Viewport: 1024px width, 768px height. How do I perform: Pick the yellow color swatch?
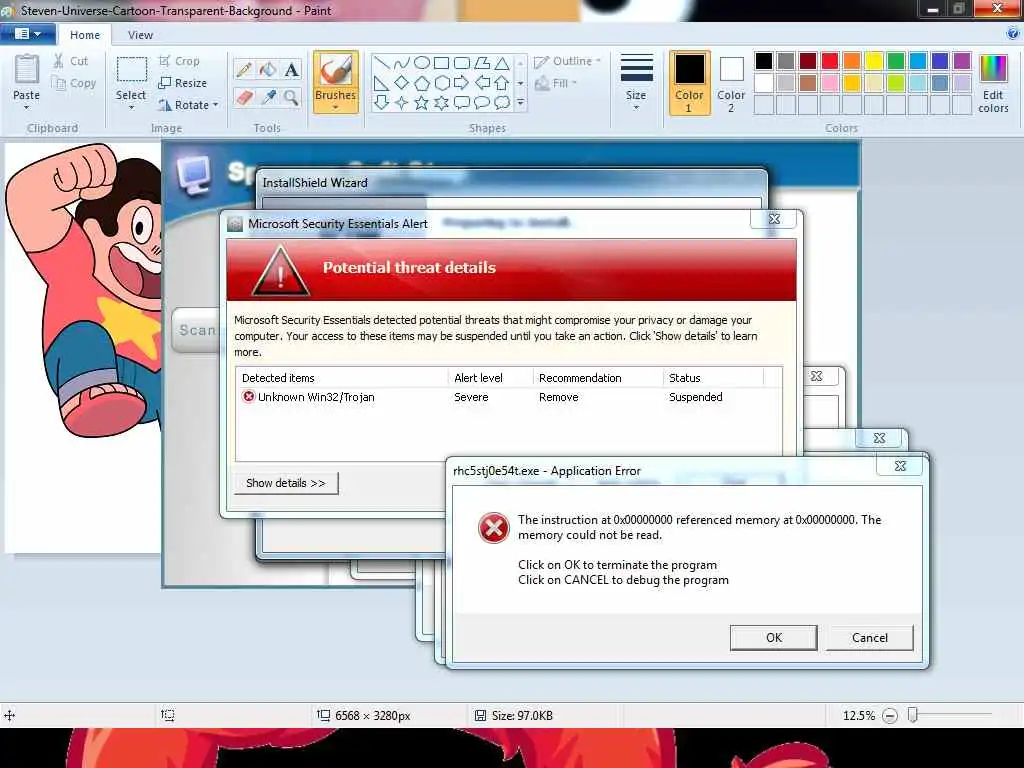[874, 61]
